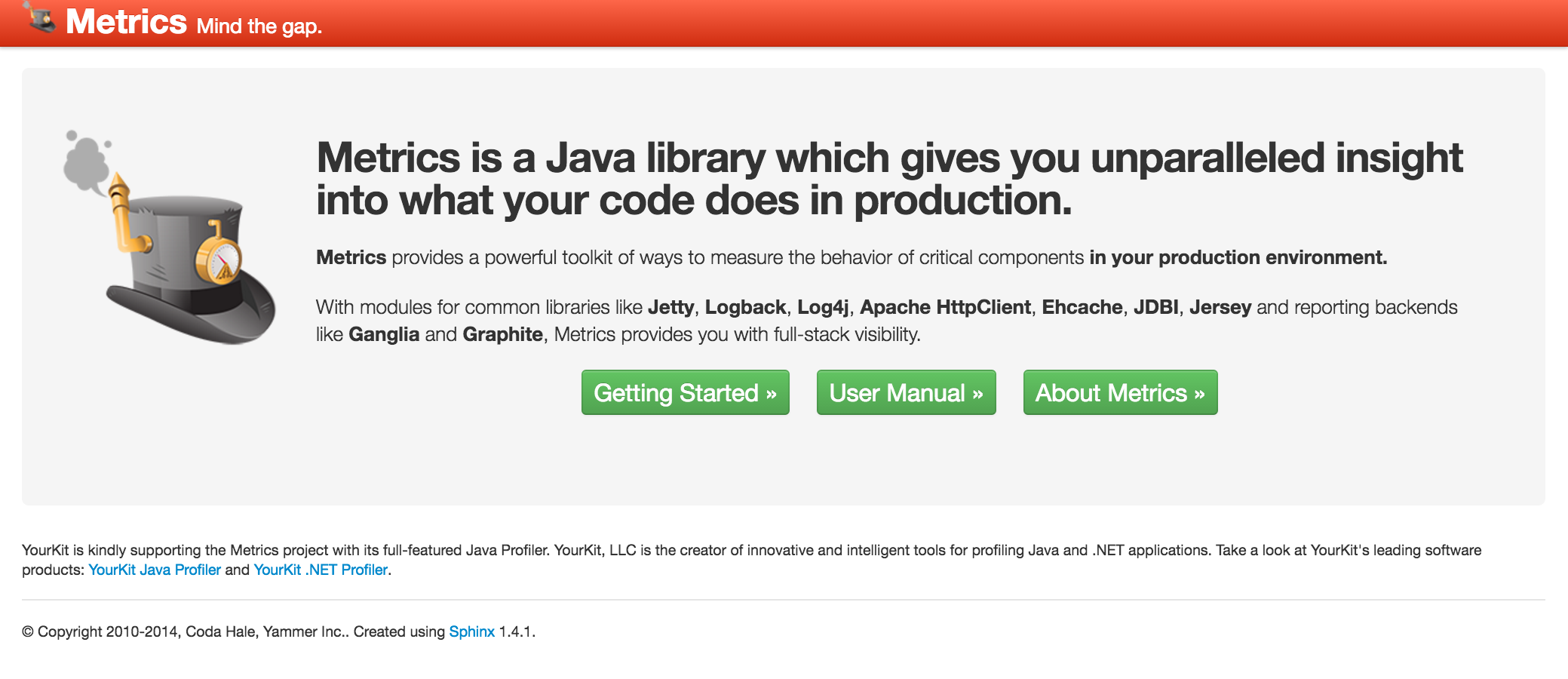Click the bold word Graphite
This screenshot has width=1568, height=679.
502,334
